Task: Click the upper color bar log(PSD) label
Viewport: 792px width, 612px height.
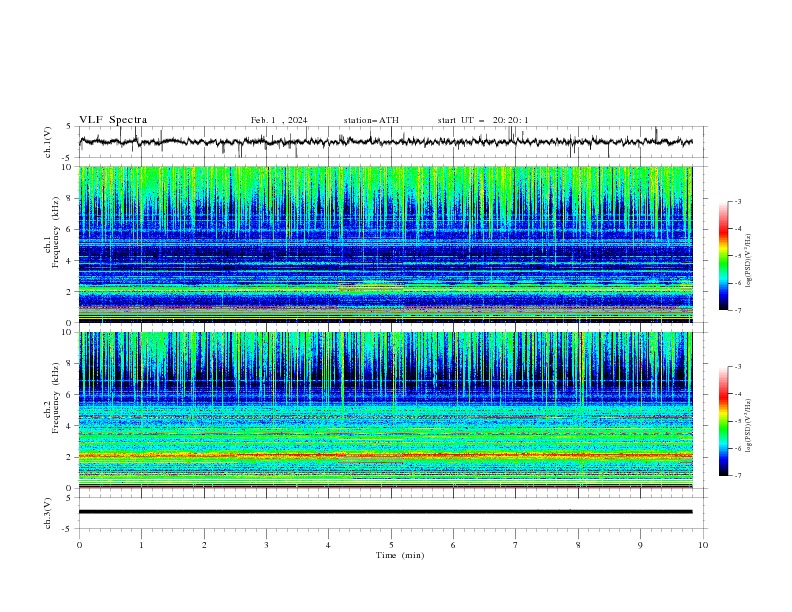Action: tap(749, 261)
